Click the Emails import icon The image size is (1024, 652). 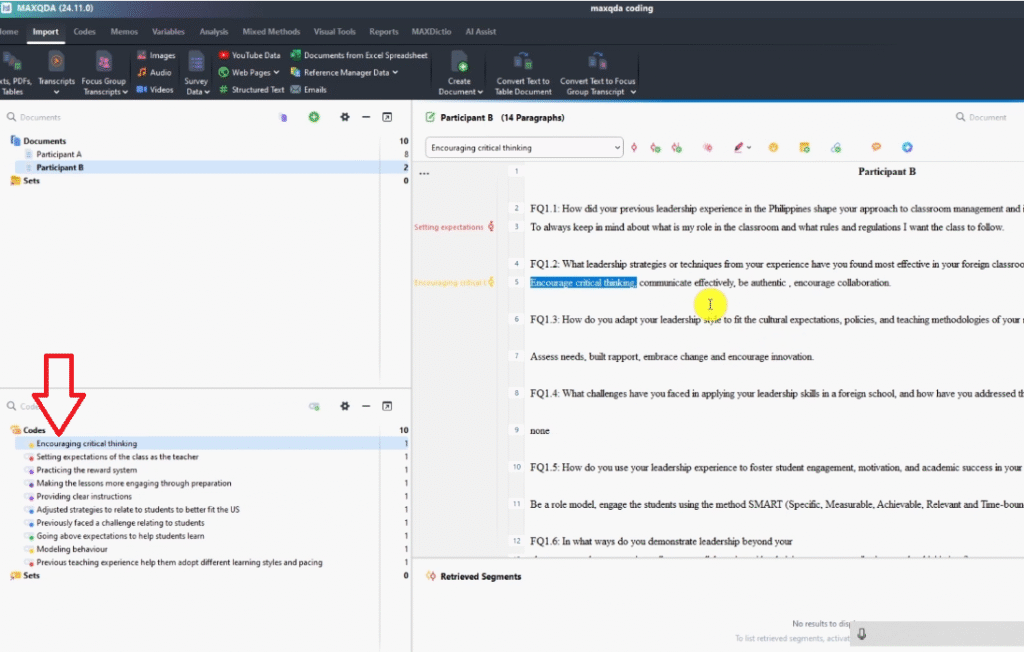pos(296,89)
